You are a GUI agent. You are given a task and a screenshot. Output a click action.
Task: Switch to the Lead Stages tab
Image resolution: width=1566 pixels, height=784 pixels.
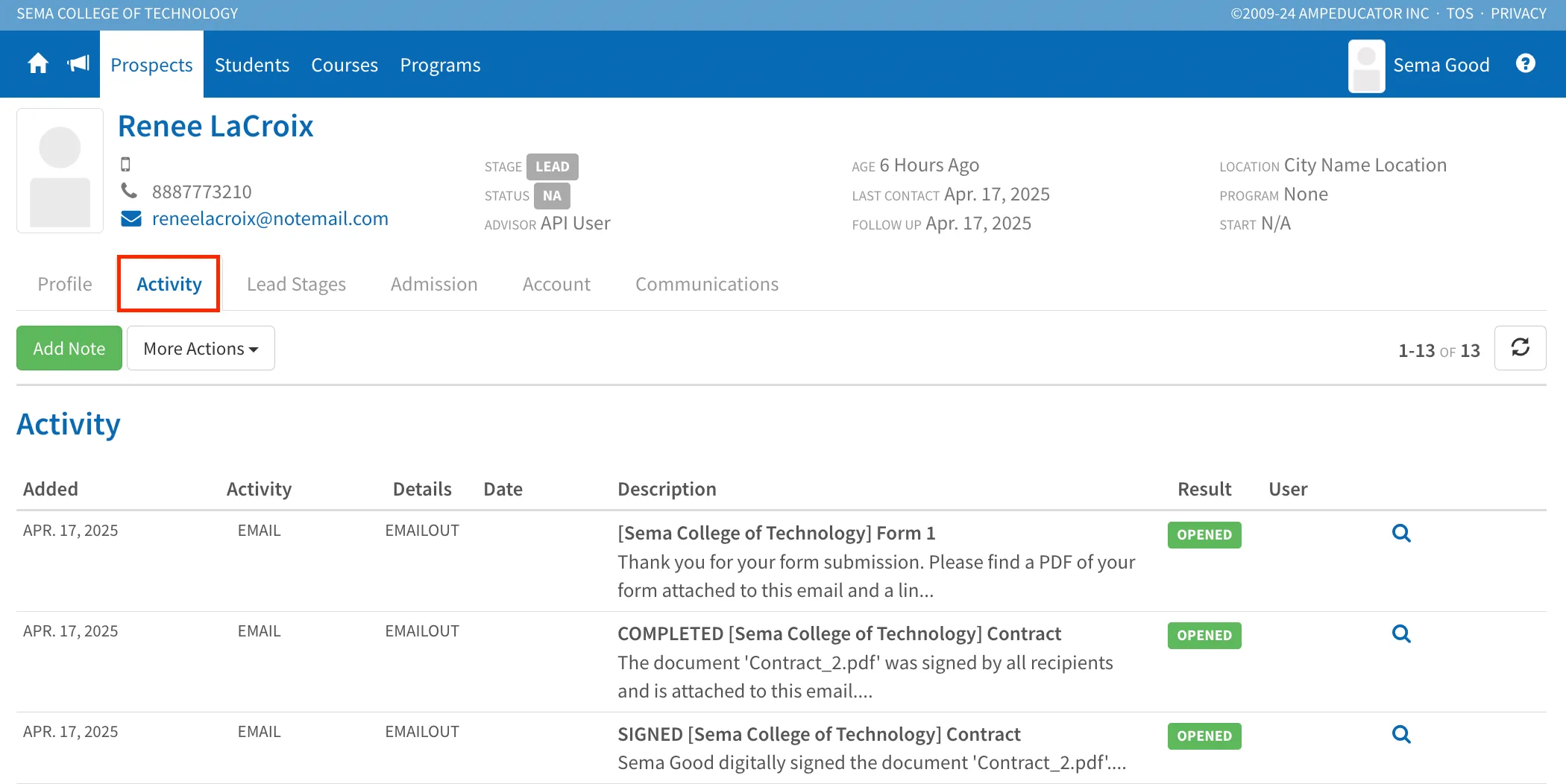(296, 284)
